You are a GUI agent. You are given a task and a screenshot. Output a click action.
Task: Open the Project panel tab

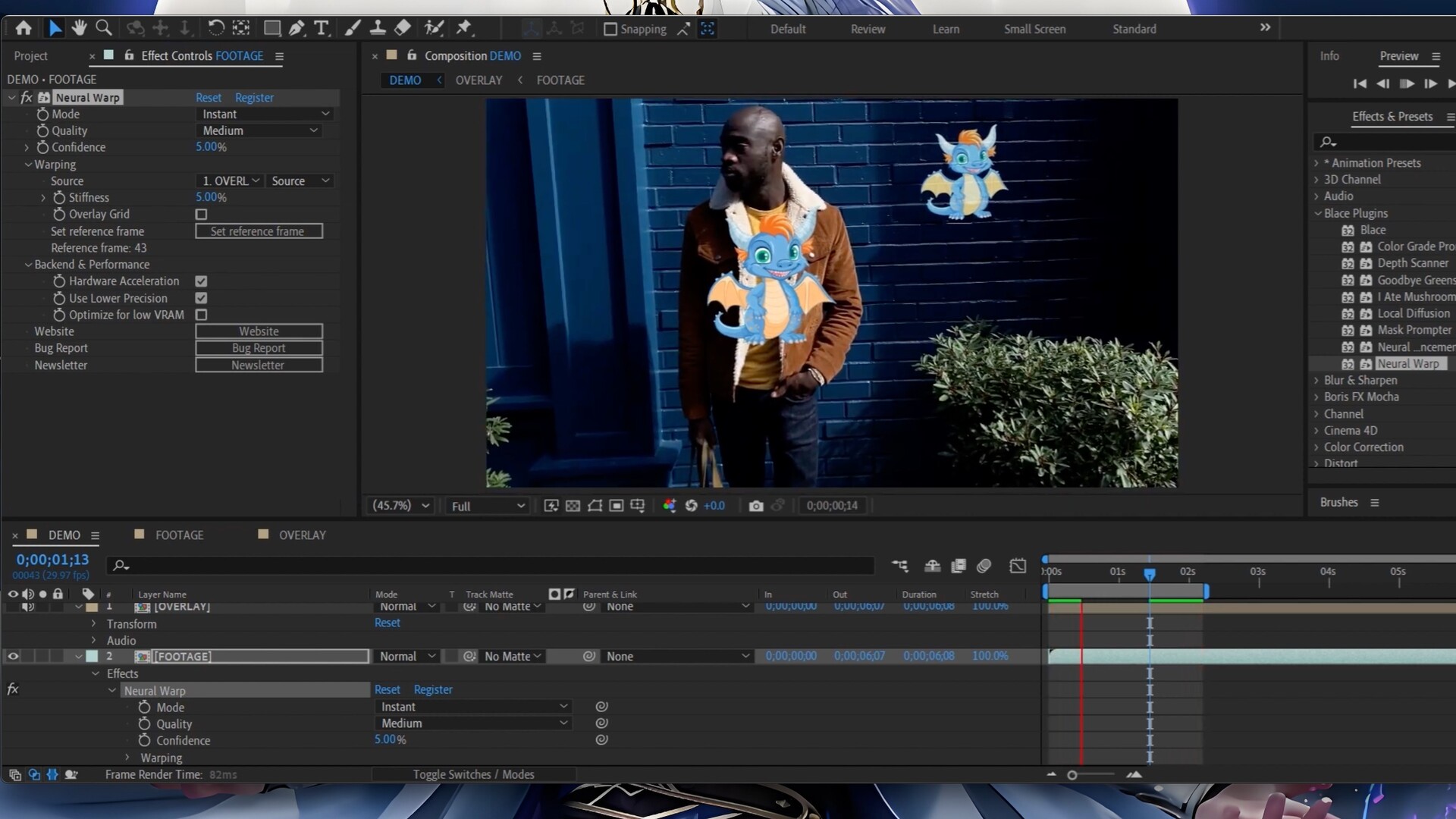(x=30, y=56)
